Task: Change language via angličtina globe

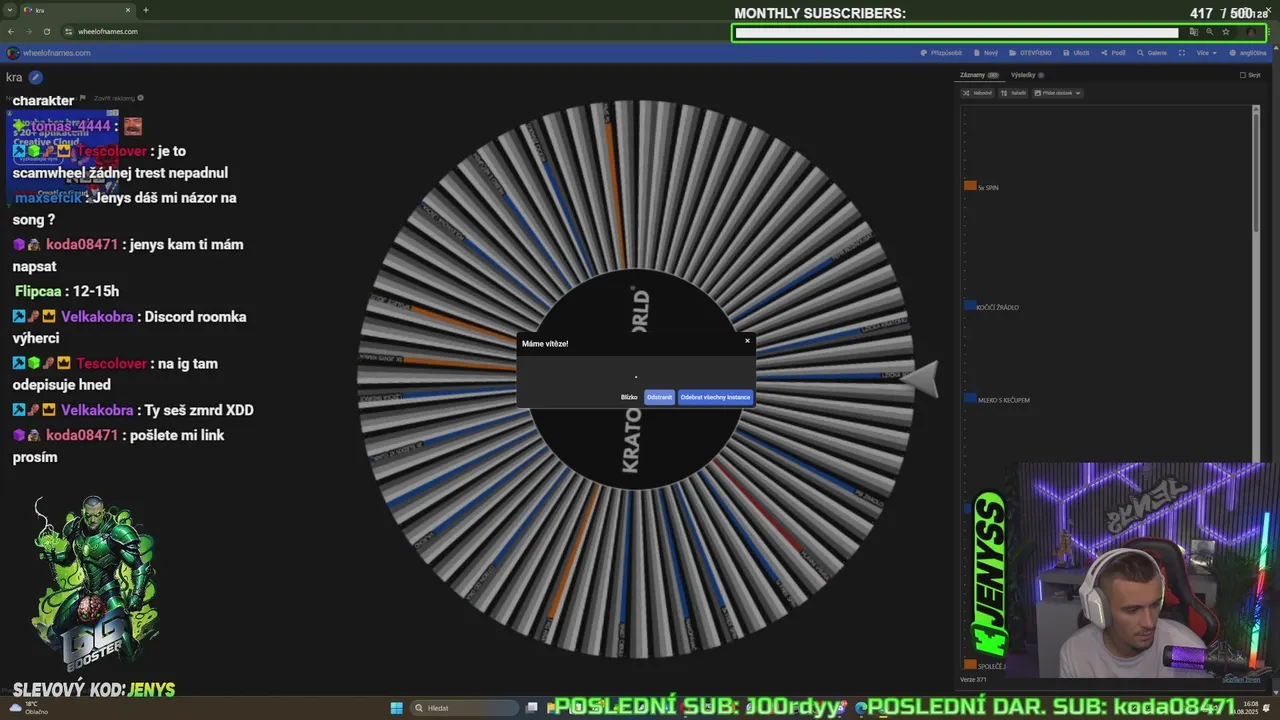Action: (1248, 53)
